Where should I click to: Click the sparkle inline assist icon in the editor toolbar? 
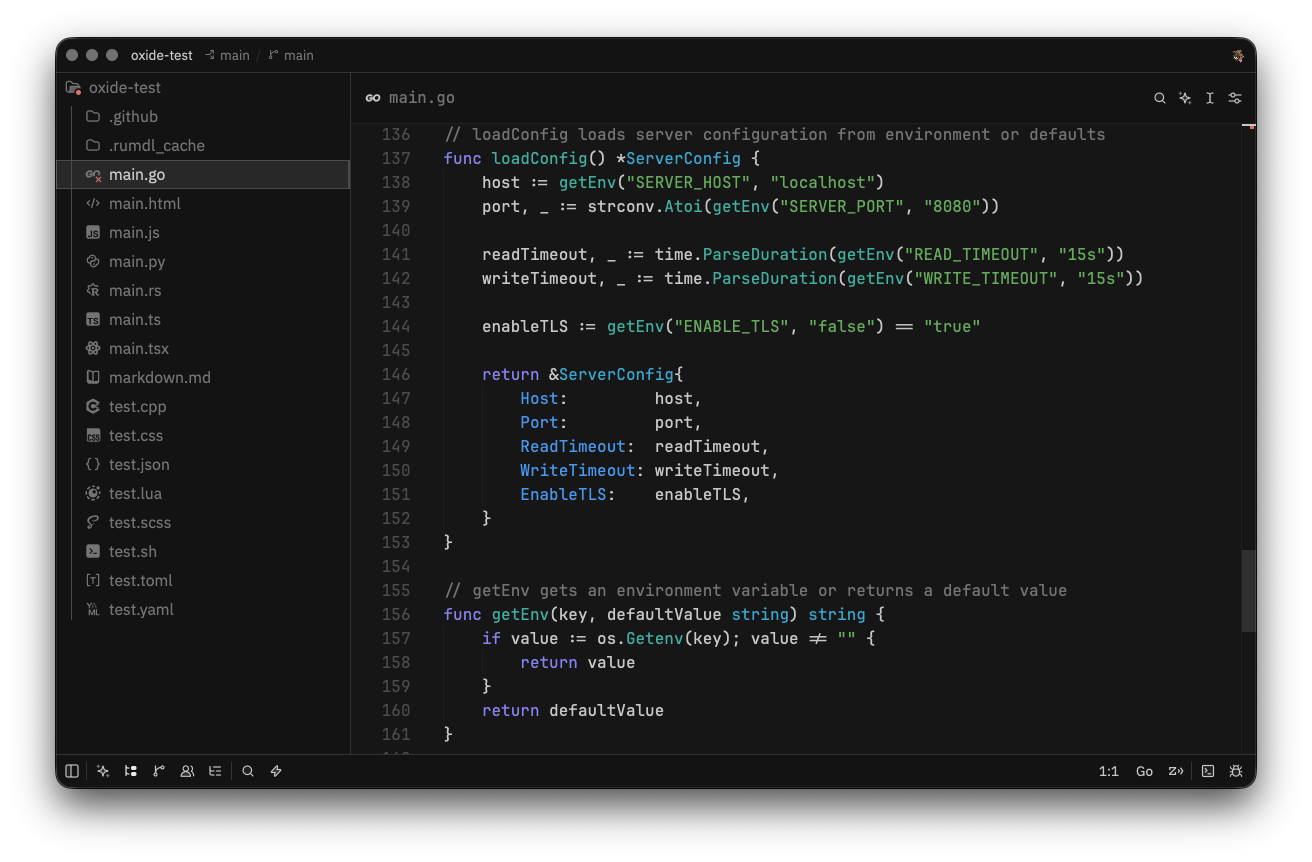pyautogui.click(x=1185, y=98)
